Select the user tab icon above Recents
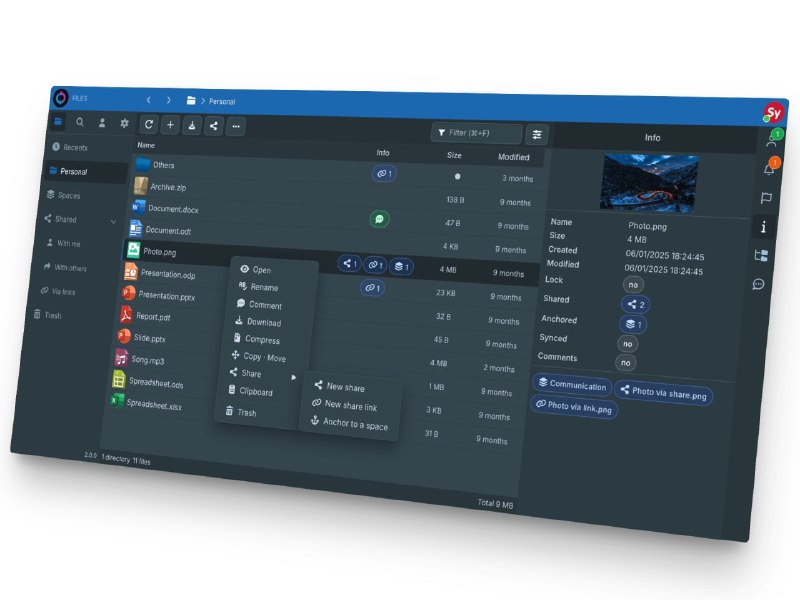The image size is (800, 600). tap(102, 123)
